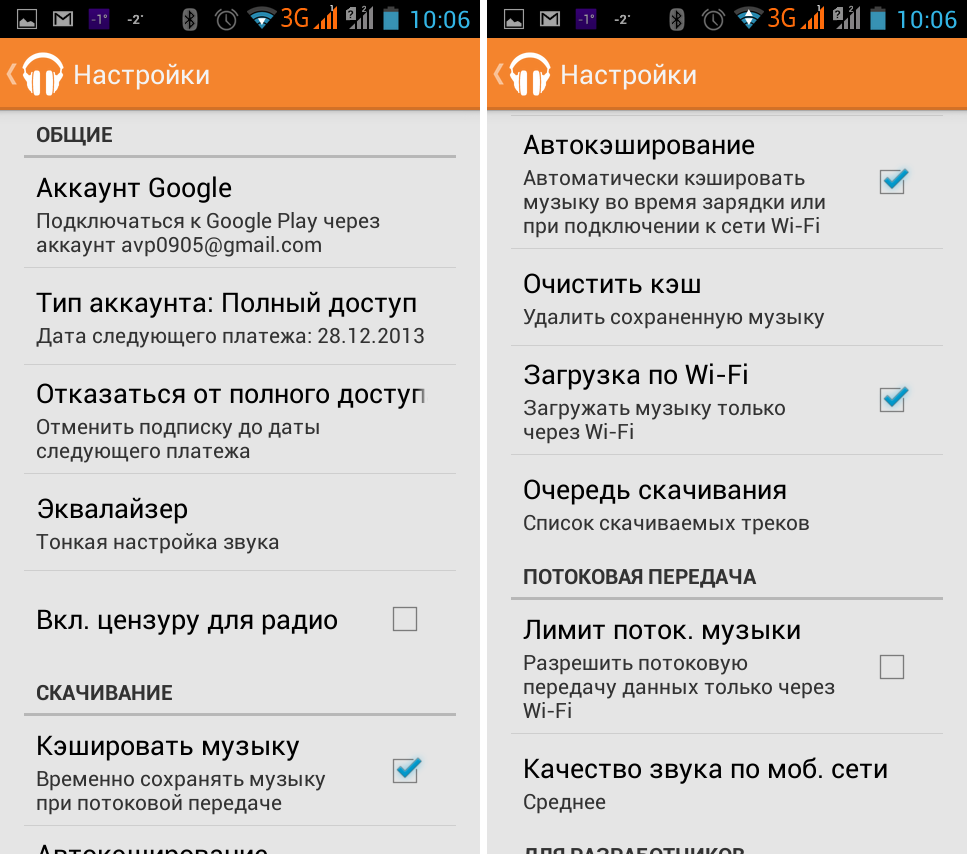Image resolution: width=967 pixels, height=854 pixels.
Task: Tap picture notification icon in left status bar
Action: (x=27, y=19)
